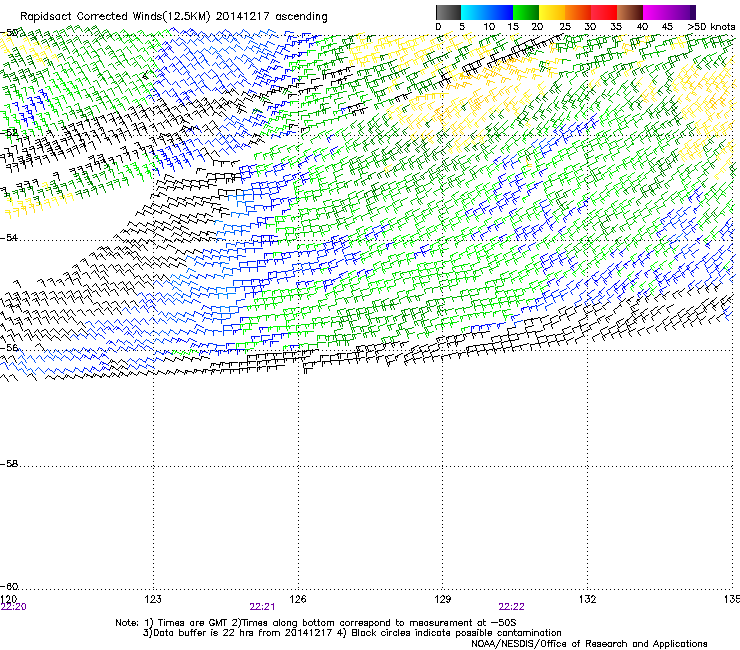Click the purple 22:21 time marker
740x650 pixels.
point(262,607)
